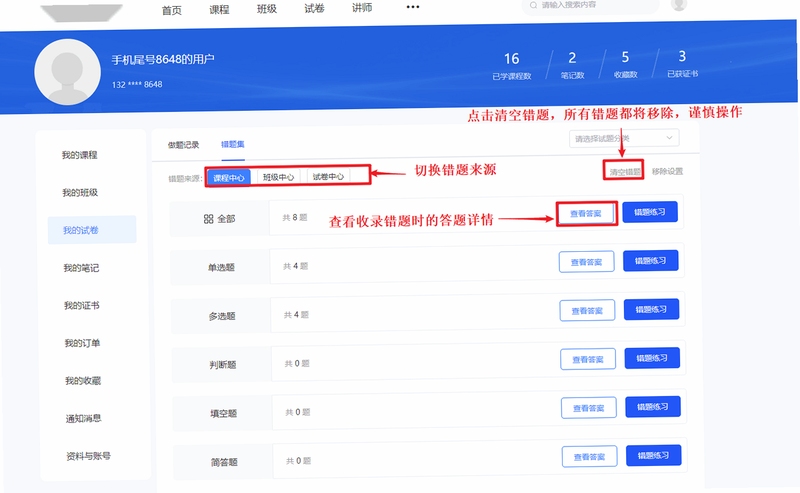This screenshot has width=800, height=493.
Task: Click 查看答案 in the 简答题 row
Action: click(x=589, y=457)
